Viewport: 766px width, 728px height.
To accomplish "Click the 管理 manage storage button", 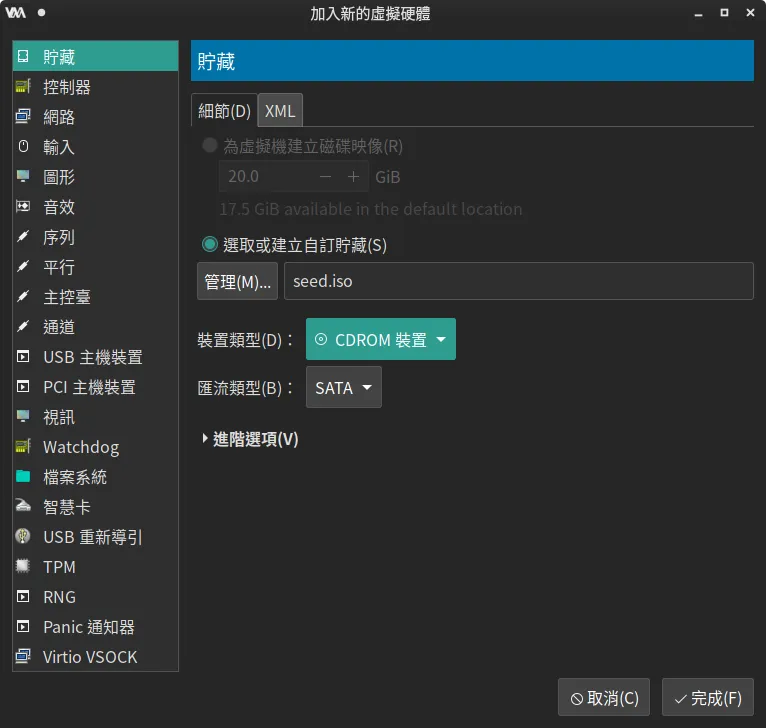I will coord(237,282).
